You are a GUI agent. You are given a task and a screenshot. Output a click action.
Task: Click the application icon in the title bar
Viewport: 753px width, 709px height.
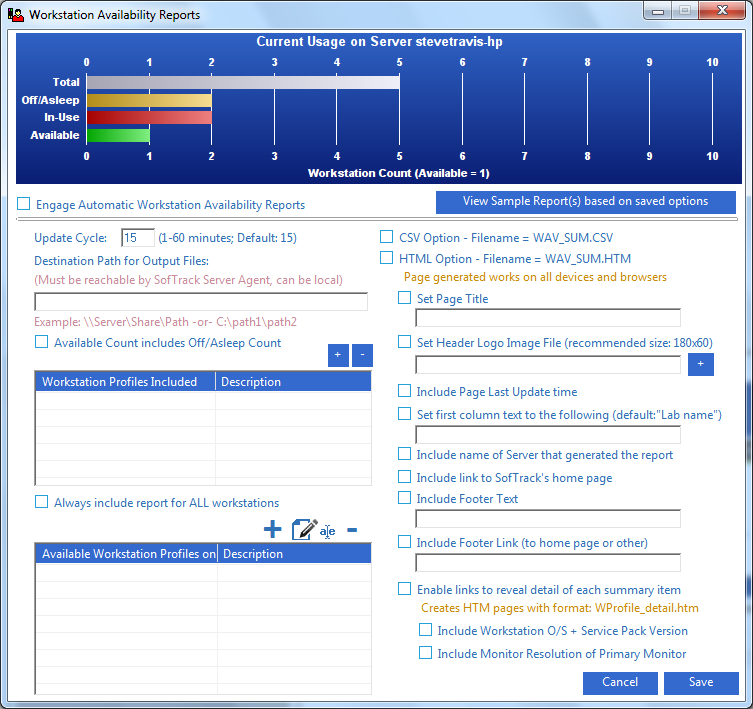pyautogui.click(x=16, y=15)
